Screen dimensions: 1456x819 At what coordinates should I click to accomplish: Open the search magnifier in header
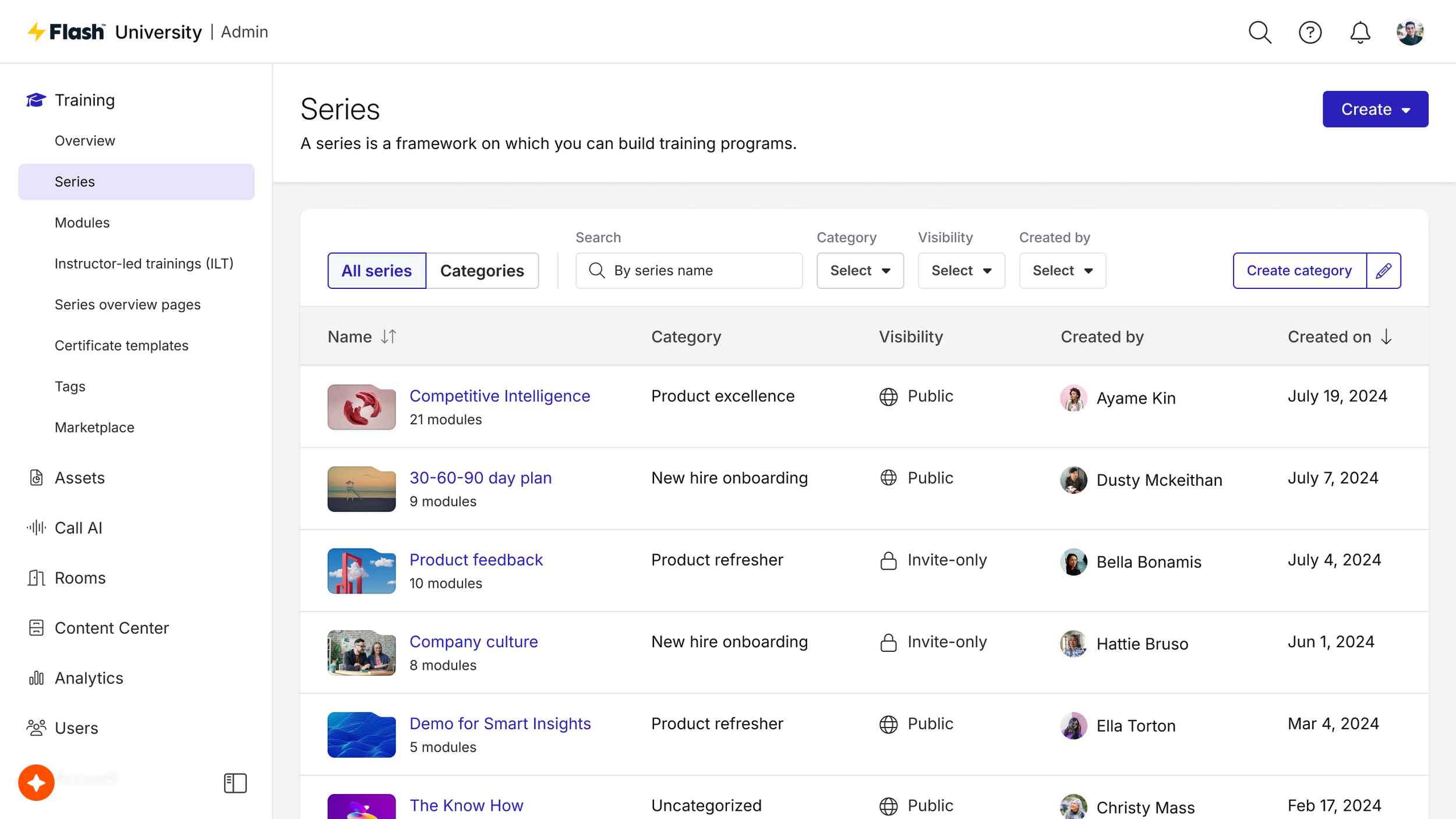tap(1260, 32)
